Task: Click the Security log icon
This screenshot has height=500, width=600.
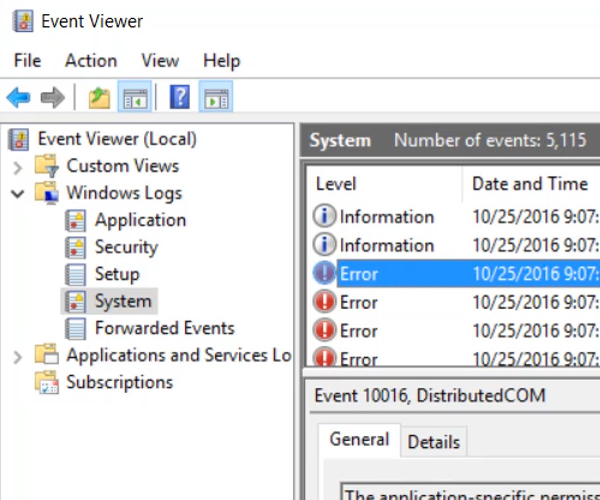Action: pos(75,247)
